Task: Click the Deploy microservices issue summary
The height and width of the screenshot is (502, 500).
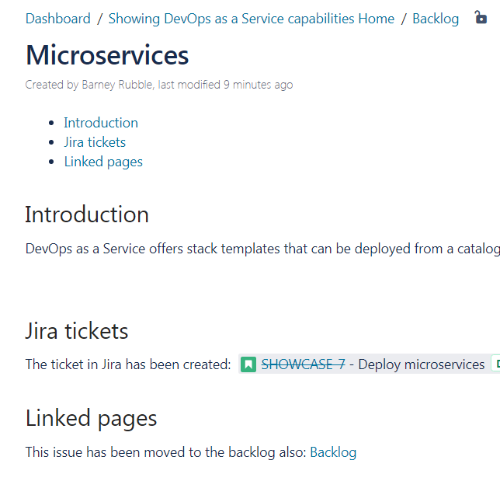Action: [x=421, y=364]
